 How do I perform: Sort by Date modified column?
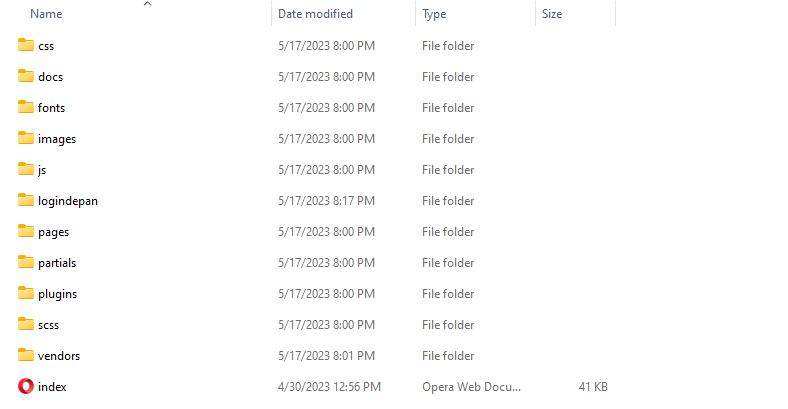[x=315, y=14]
